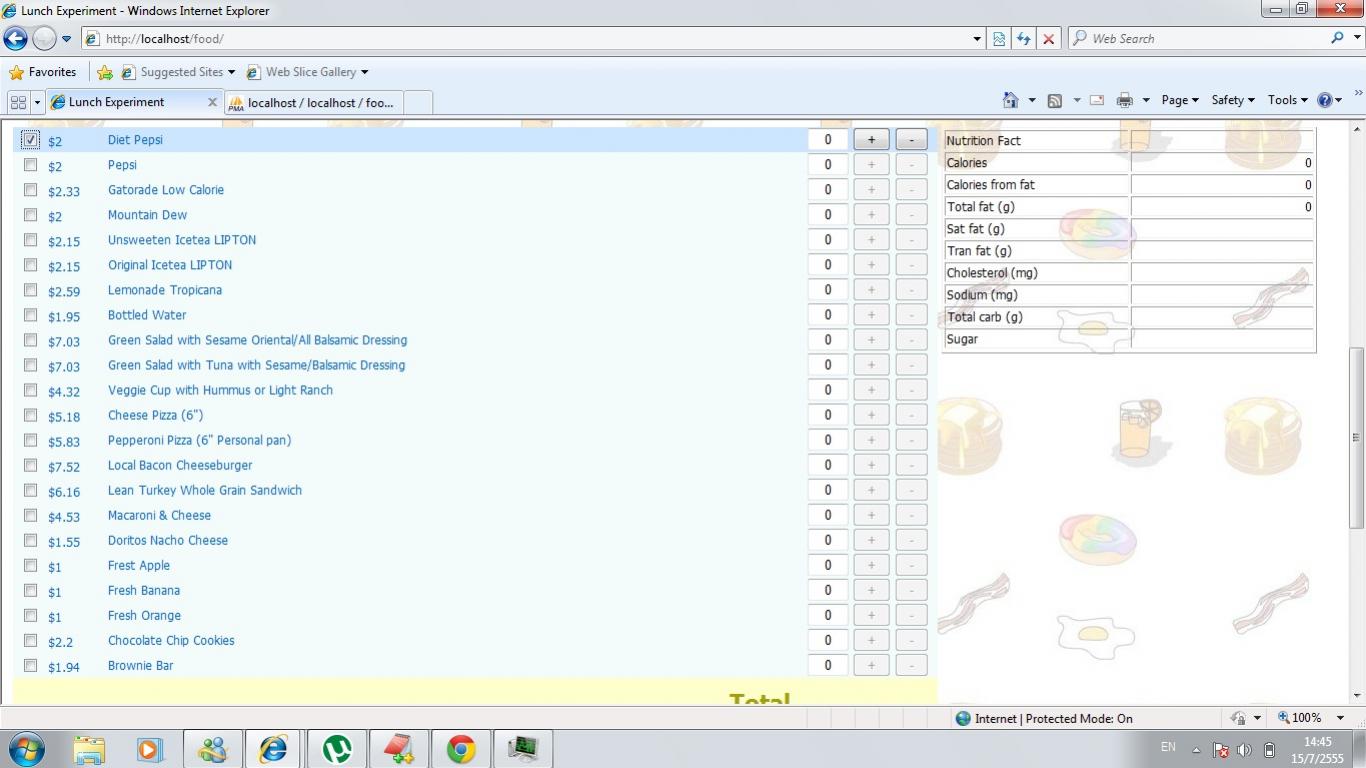
Task: Open the recent pages dropdown arrow
Action: (66, 39)
